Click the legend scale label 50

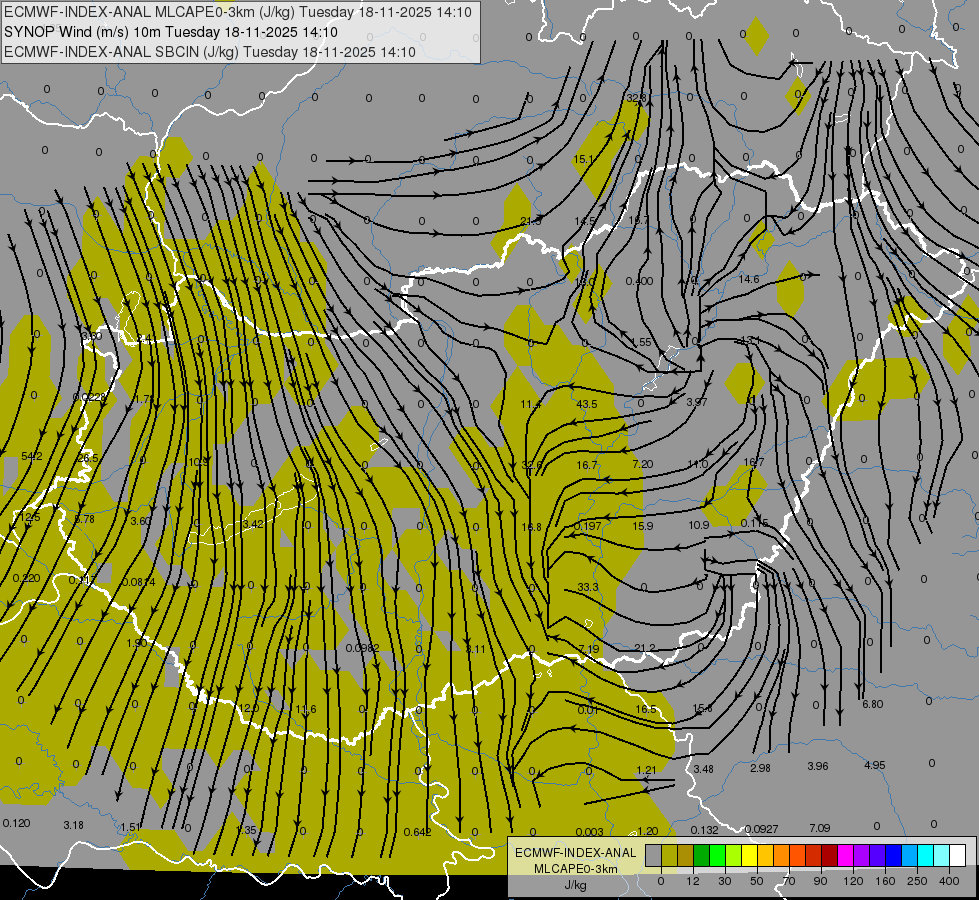tap(757, 881)
